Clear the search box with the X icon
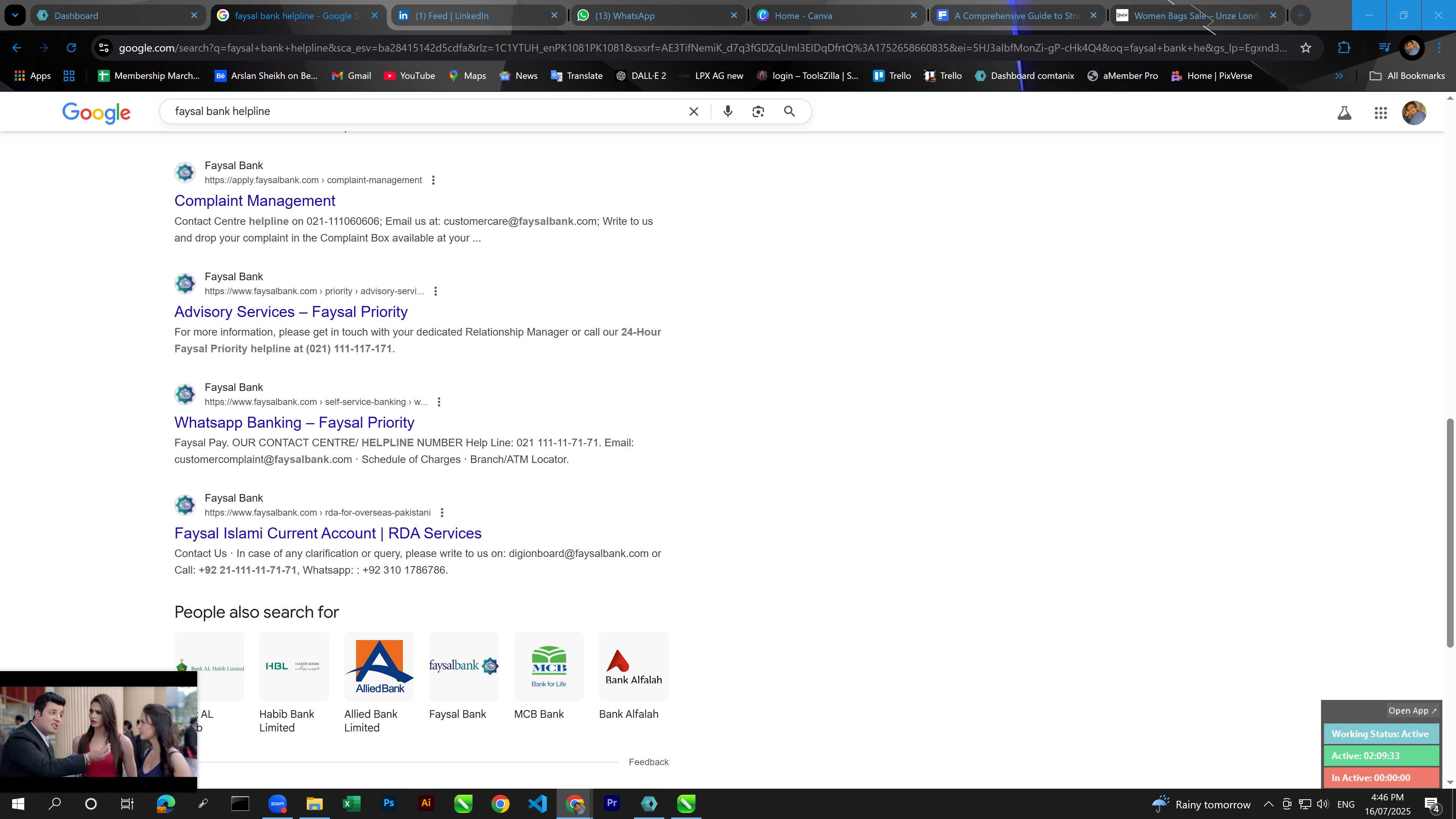The width and height of the screenshot is (1456, 819). (693, 111)
